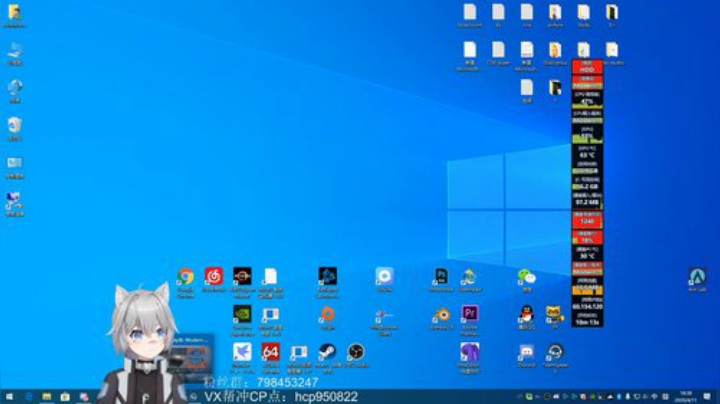Open the blue bird app shortcut
Image resolution: width=720 pixels, height=404 pixels.
(242, 352)
